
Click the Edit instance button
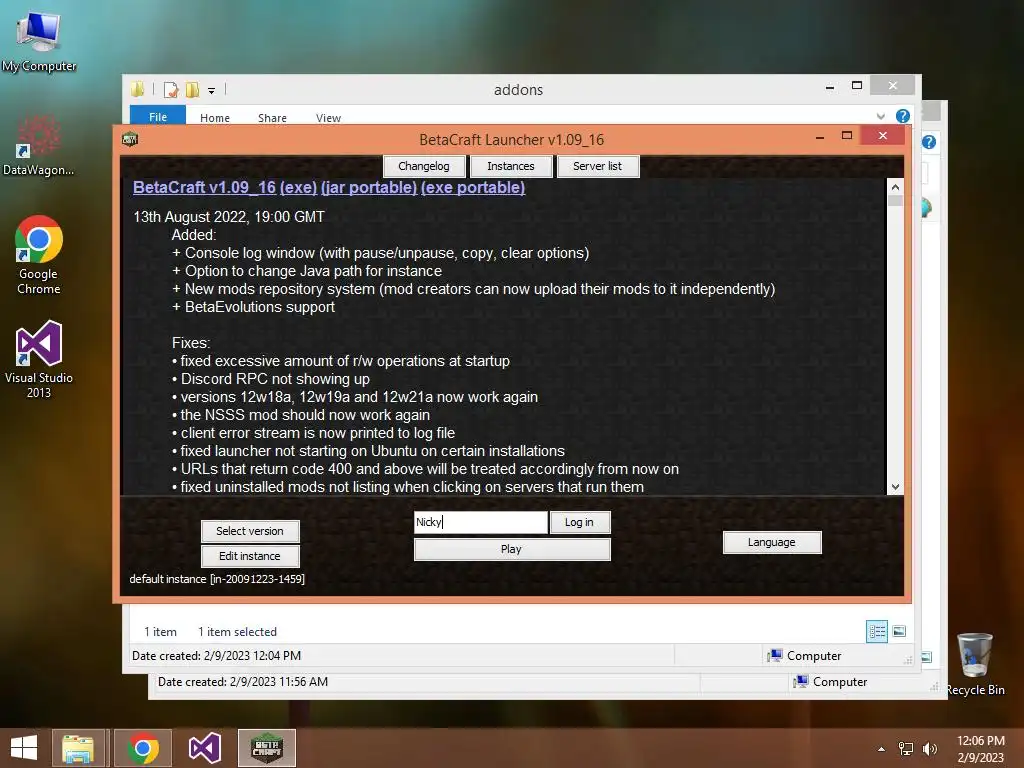pyautogui.click(x=250, y=556)
